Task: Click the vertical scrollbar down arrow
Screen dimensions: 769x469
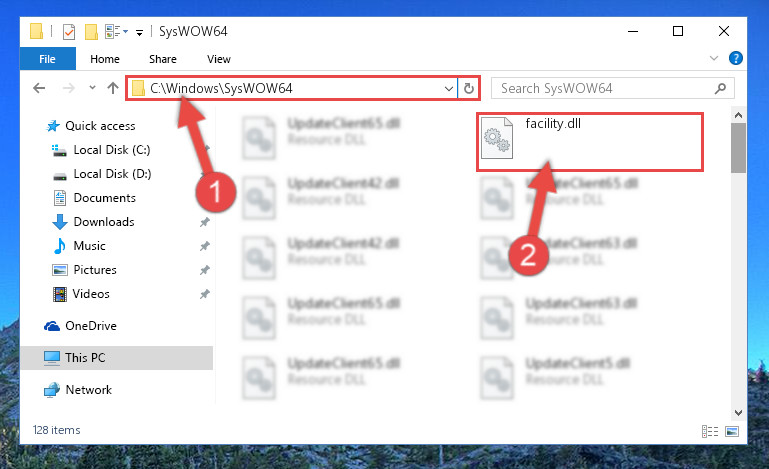Action: point(738,413)
